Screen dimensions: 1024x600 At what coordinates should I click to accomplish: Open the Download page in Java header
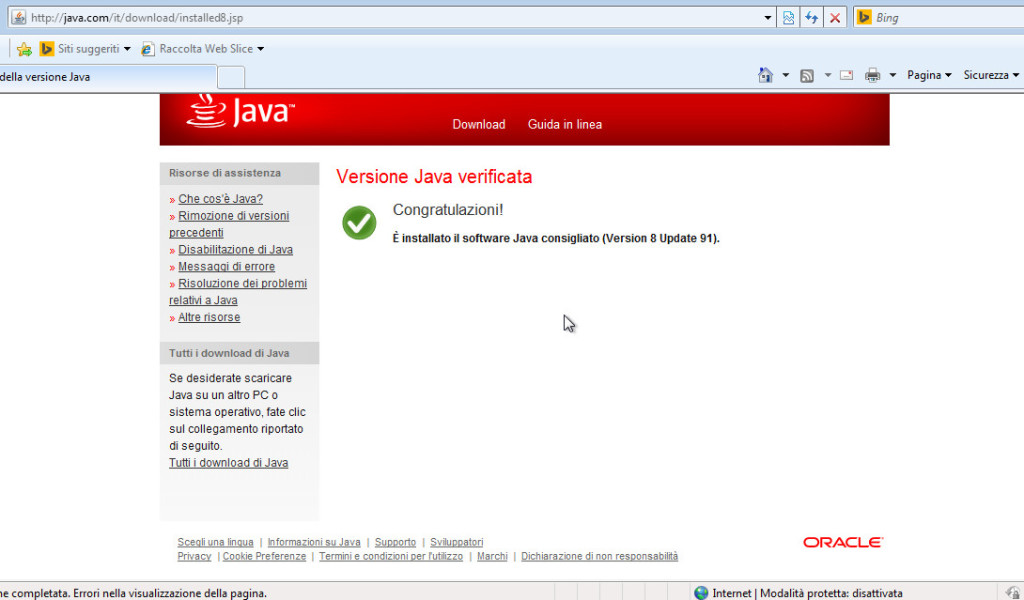coord(479,124)
